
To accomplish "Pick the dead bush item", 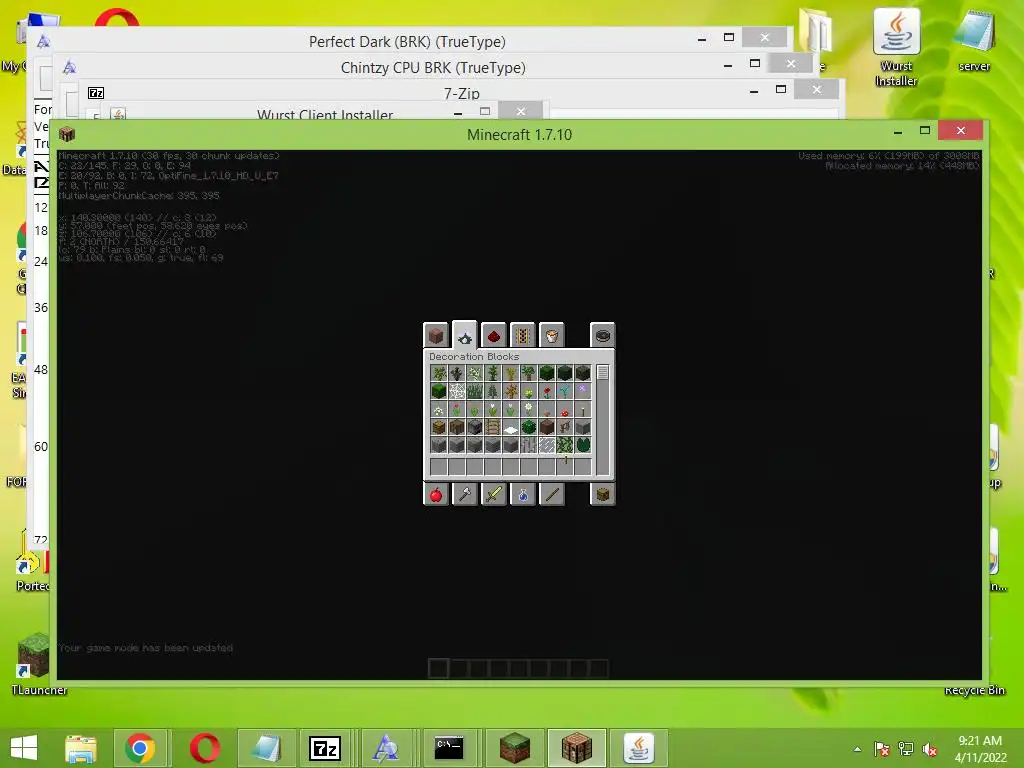I will click(511, 391).
